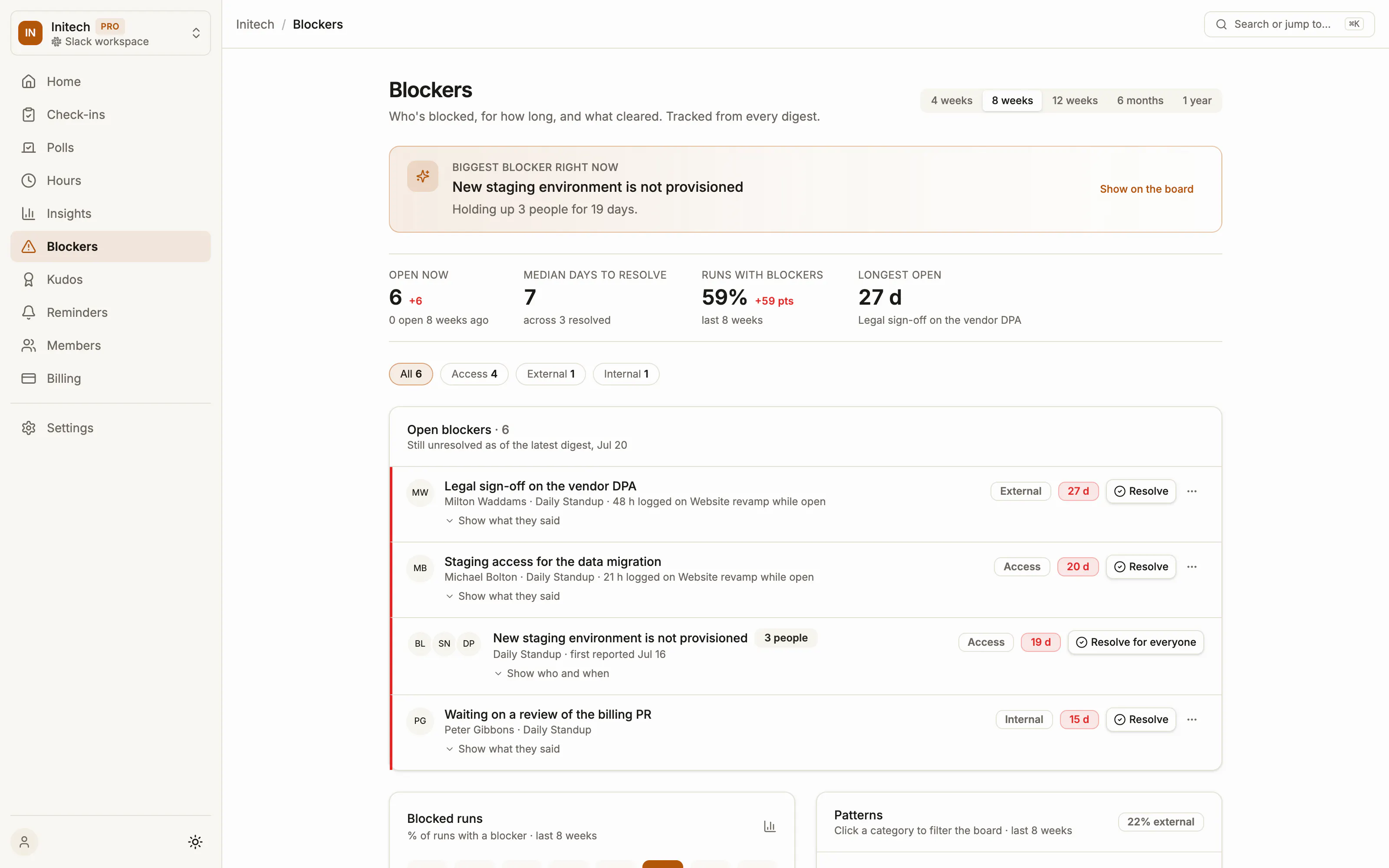The image size is (1389, 868).
Task: Filter blockers by Internal 1
Action: click(626, 374)
